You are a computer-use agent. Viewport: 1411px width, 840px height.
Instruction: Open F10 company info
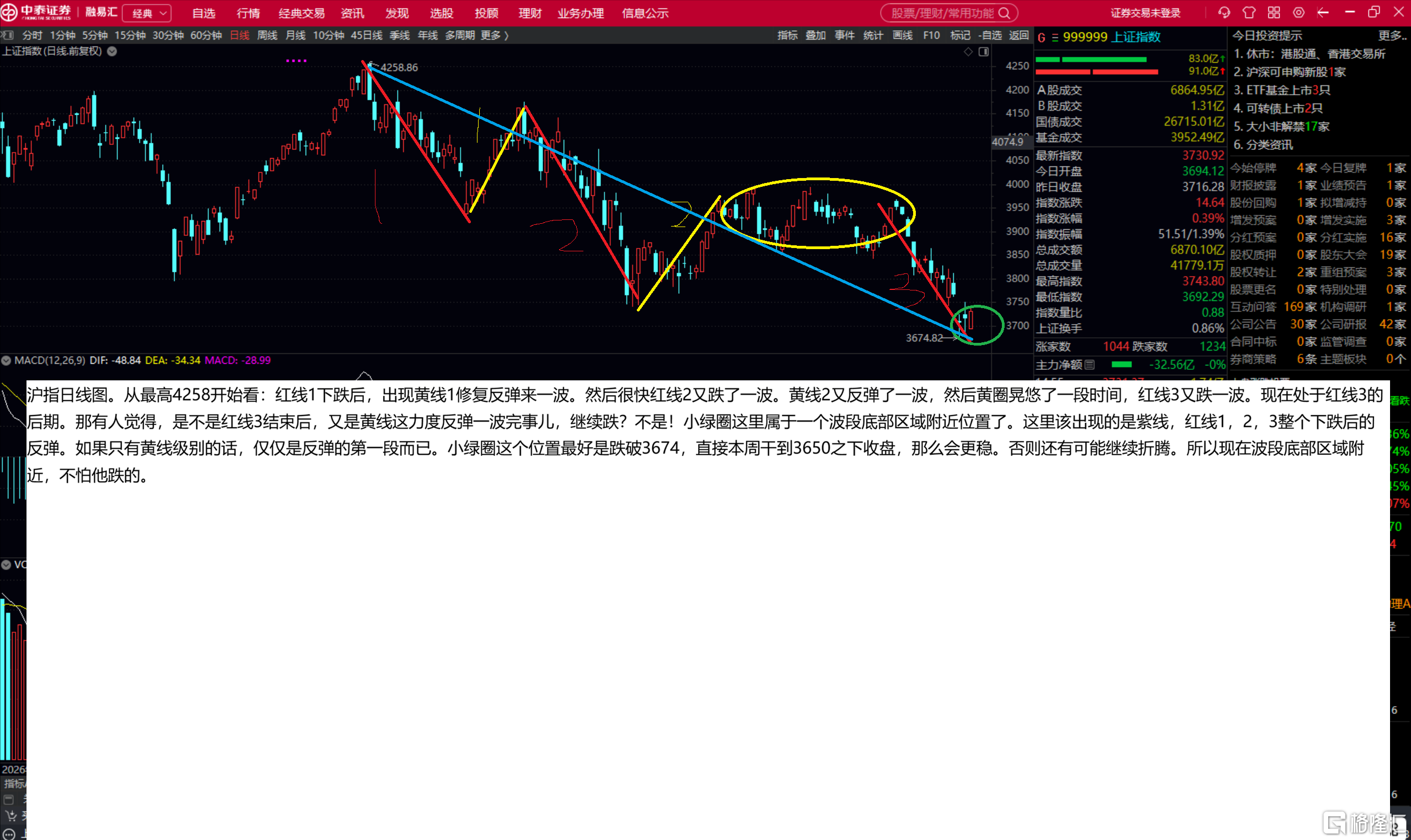click(x=931, y=35)
